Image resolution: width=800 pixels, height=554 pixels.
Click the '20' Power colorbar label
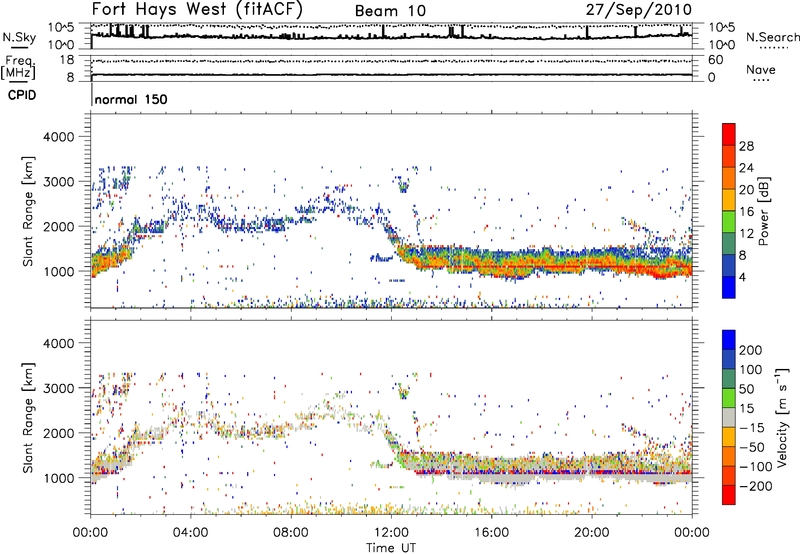point(746,190)
